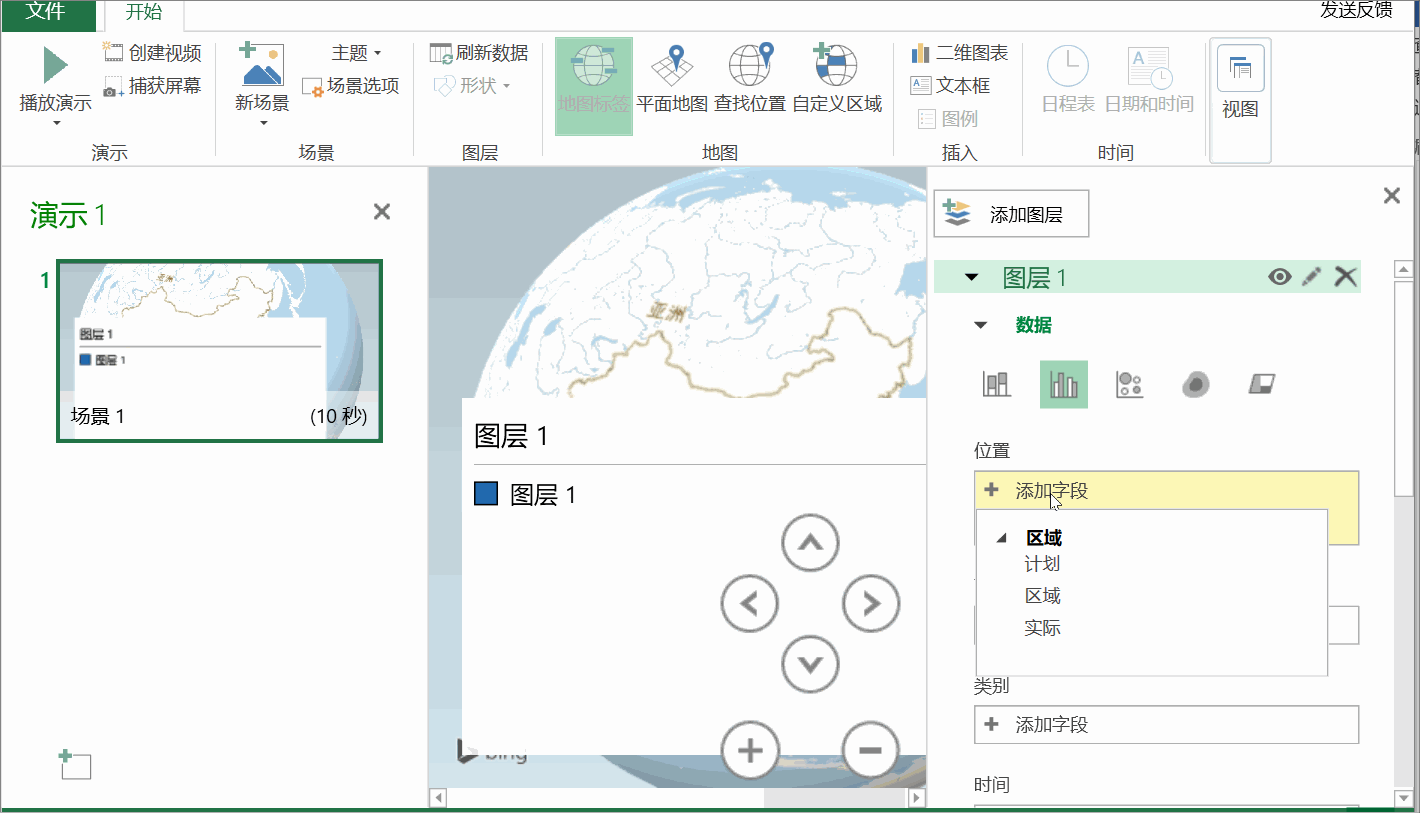Screen dimensions: 1420x813
Task: Choose the 实际 field
Action: click(x=1042, y=628)
